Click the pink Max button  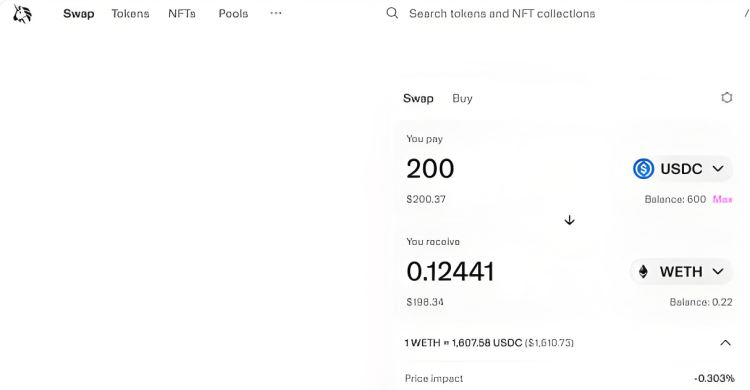tap(722, 199)
